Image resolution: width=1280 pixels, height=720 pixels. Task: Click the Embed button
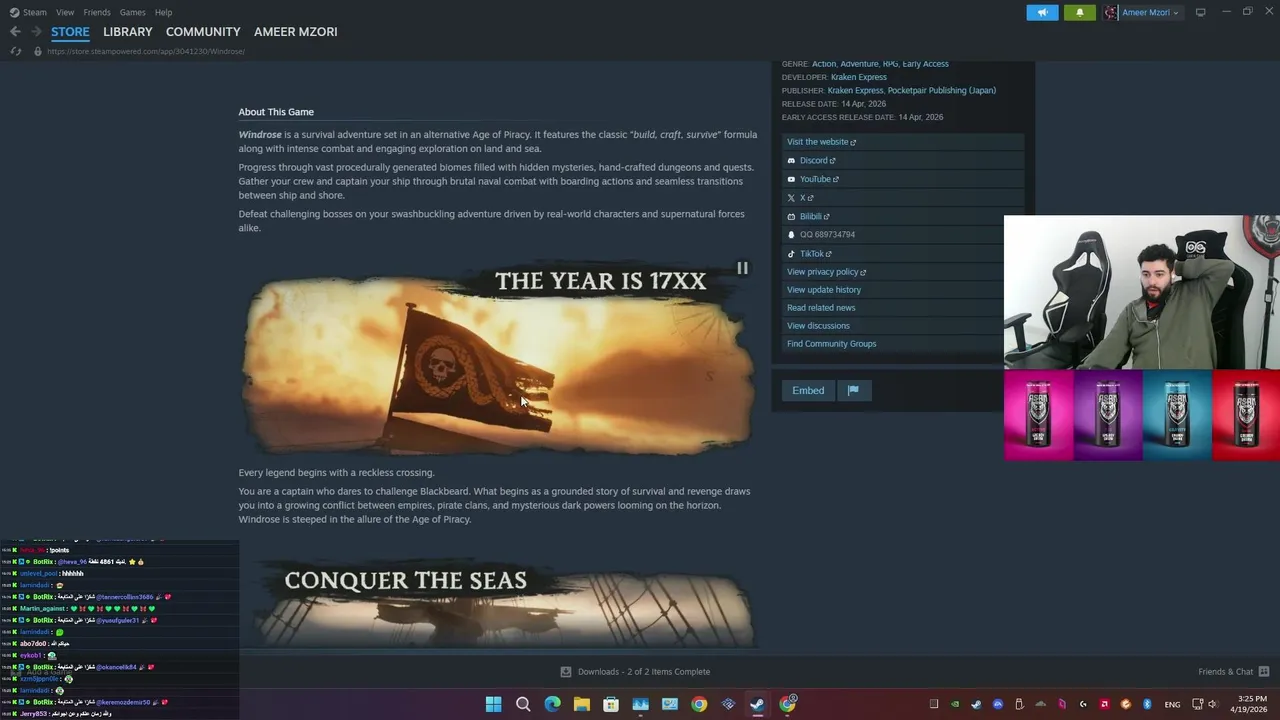coord(808,390)
